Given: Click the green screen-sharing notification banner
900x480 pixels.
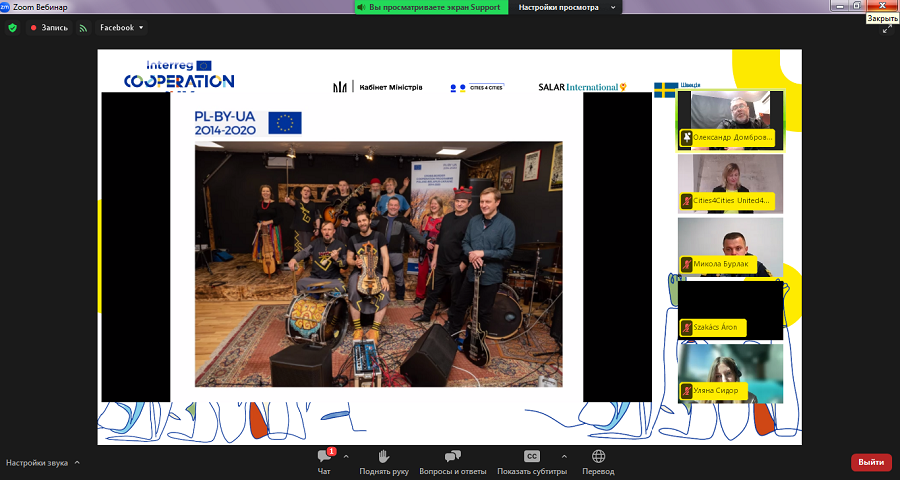Looking at the screenshot, I should click(432, 7).
